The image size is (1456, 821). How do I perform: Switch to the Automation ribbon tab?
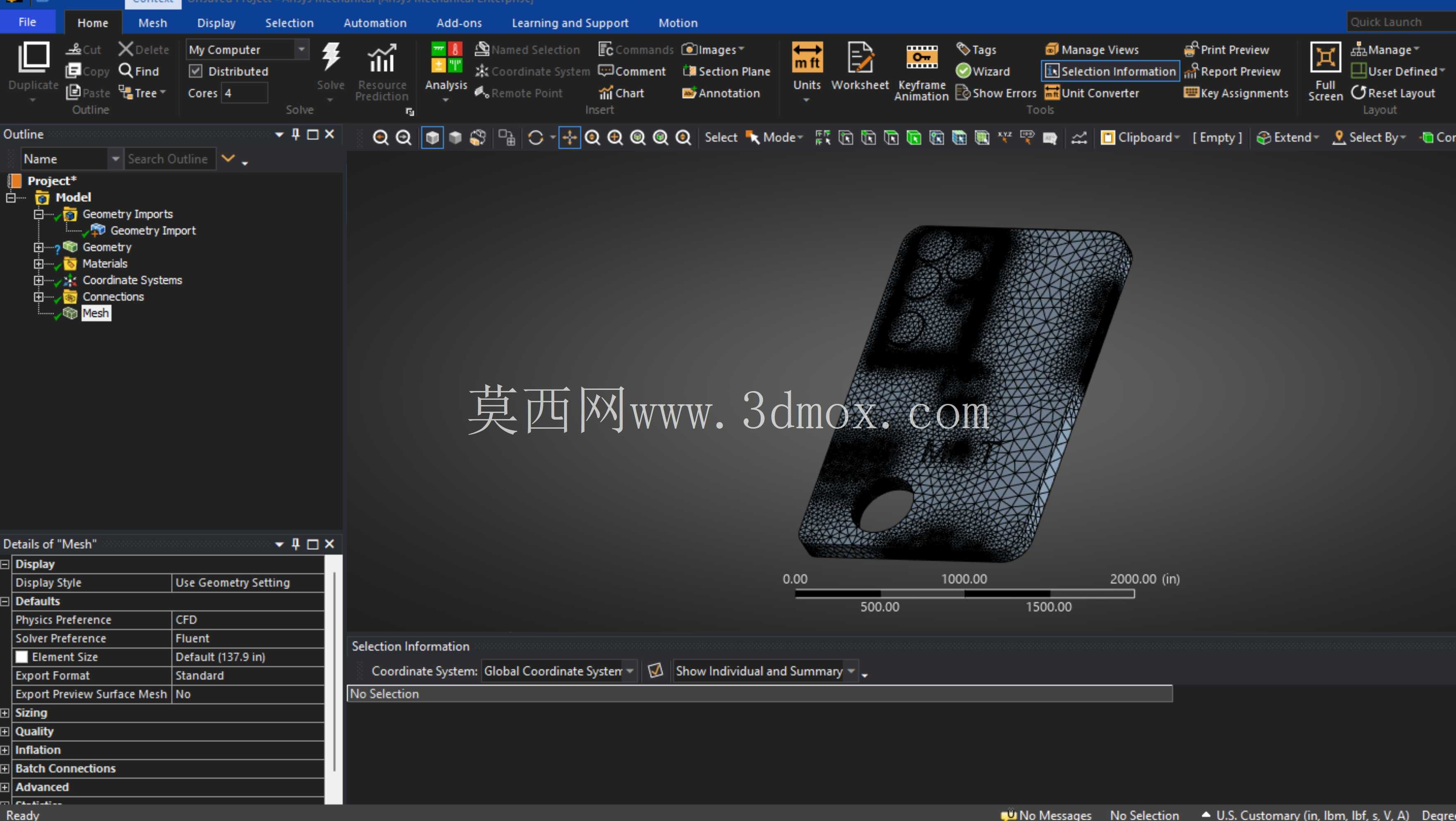(x=375, y=23)
